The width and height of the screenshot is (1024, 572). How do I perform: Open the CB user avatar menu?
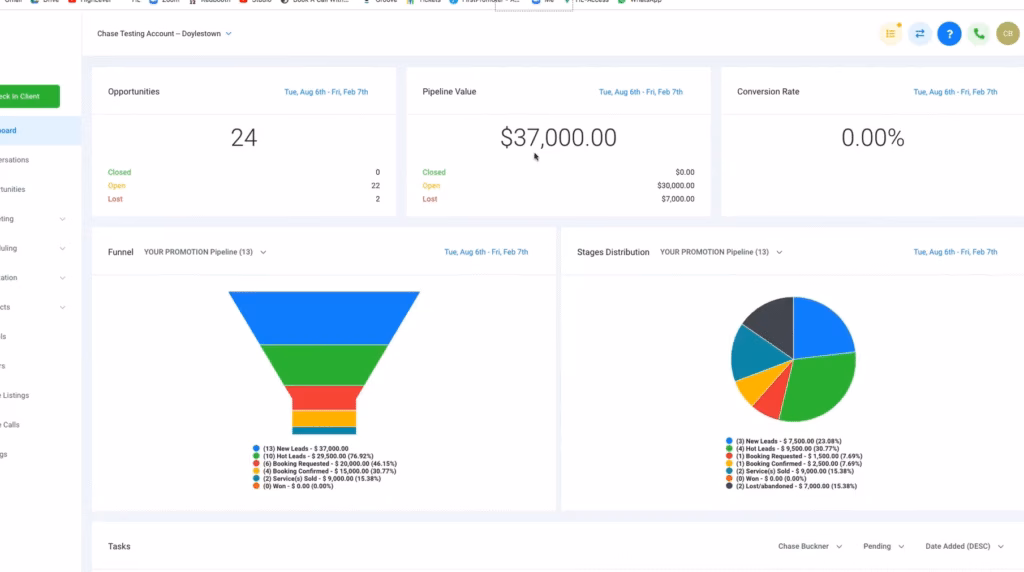point(1008,33)
